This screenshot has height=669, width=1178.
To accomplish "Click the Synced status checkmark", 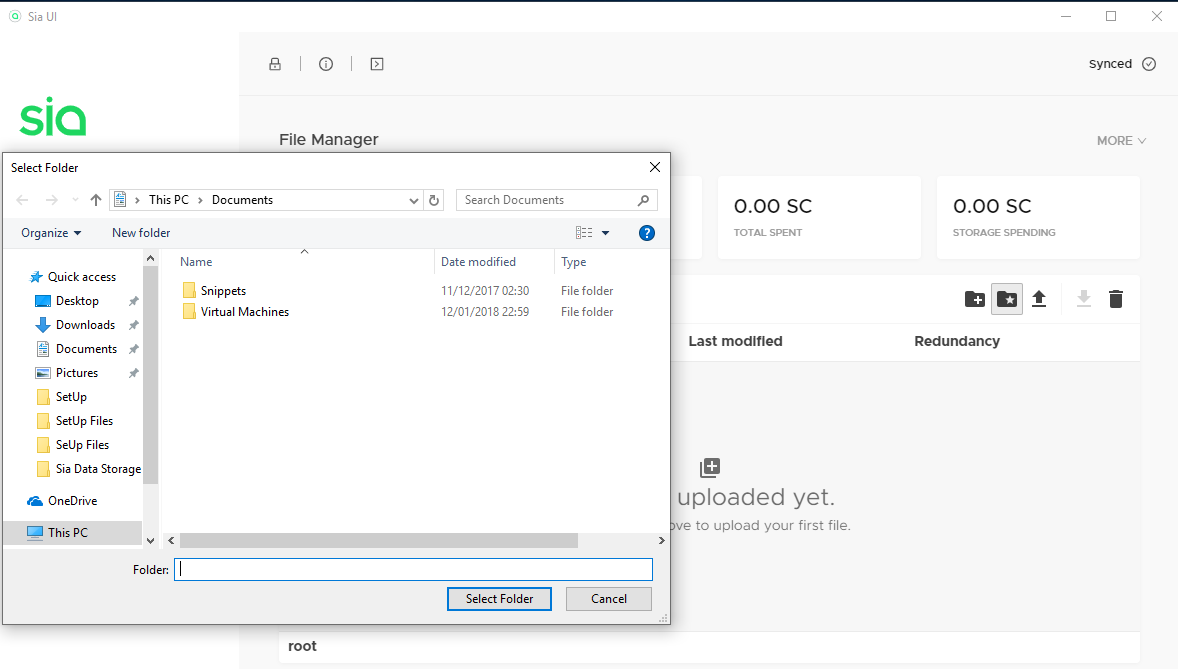I will tap(1148, 63).
